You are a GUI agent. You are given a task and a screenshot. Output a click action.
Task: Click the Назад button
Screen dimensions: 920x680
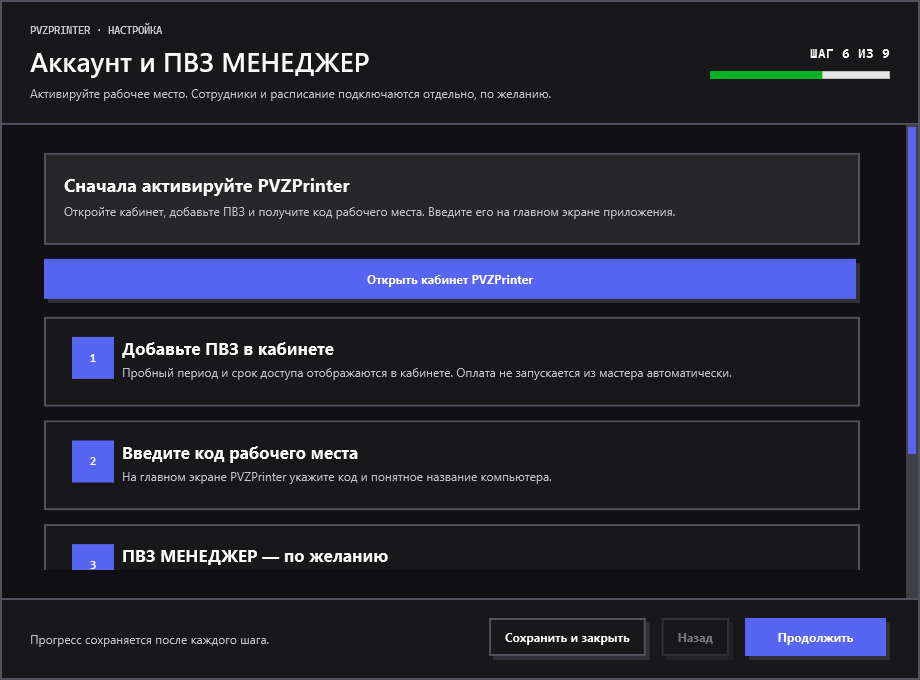pos(695,637)
